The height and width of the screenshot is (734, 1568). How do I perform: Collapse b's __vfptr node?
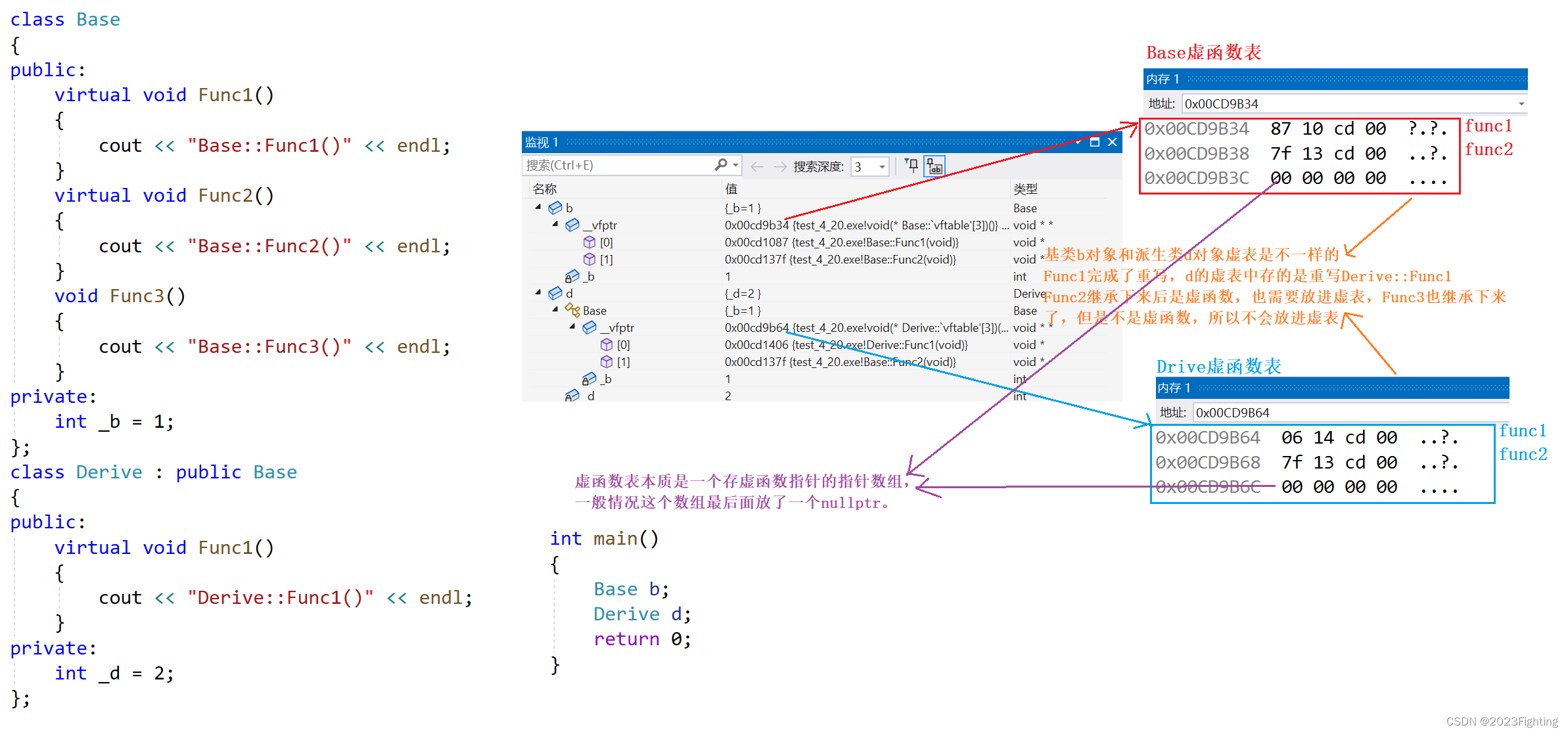pos(555,224)
